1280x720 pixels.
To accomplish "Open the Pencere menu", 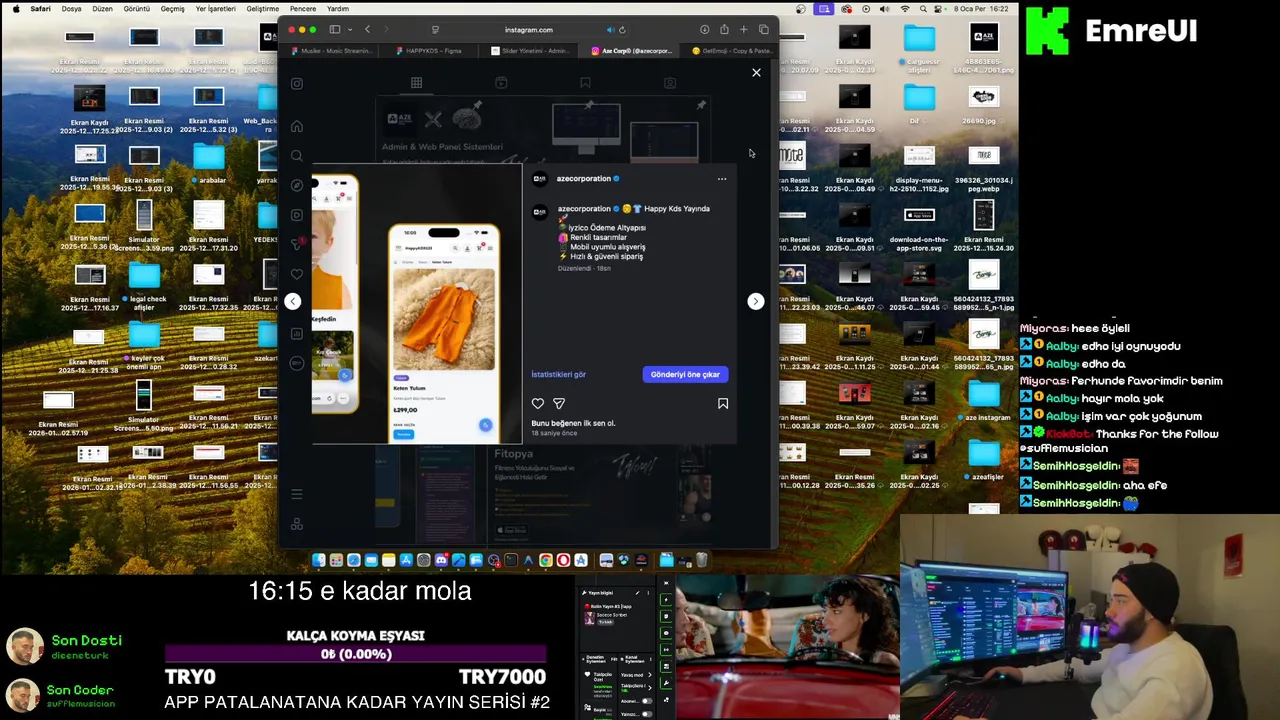I will click(x=303, y=9).
